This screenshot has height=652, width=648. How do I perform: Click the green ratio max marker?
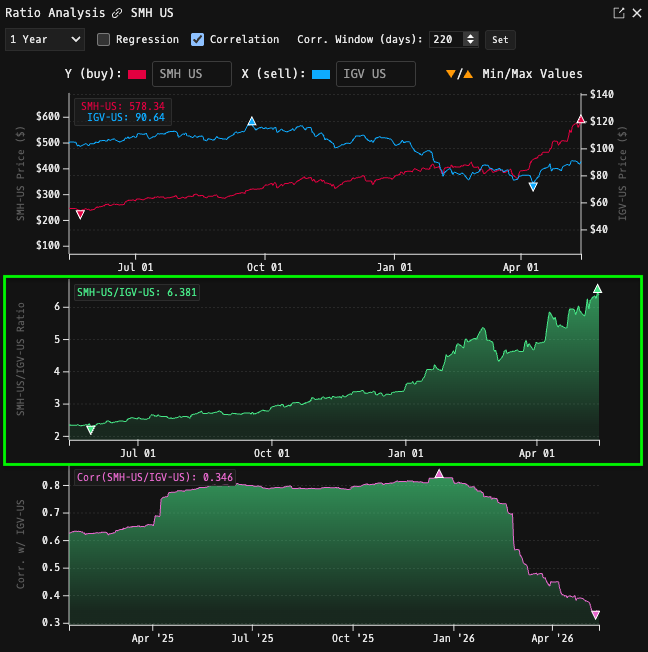coord(597,289)
